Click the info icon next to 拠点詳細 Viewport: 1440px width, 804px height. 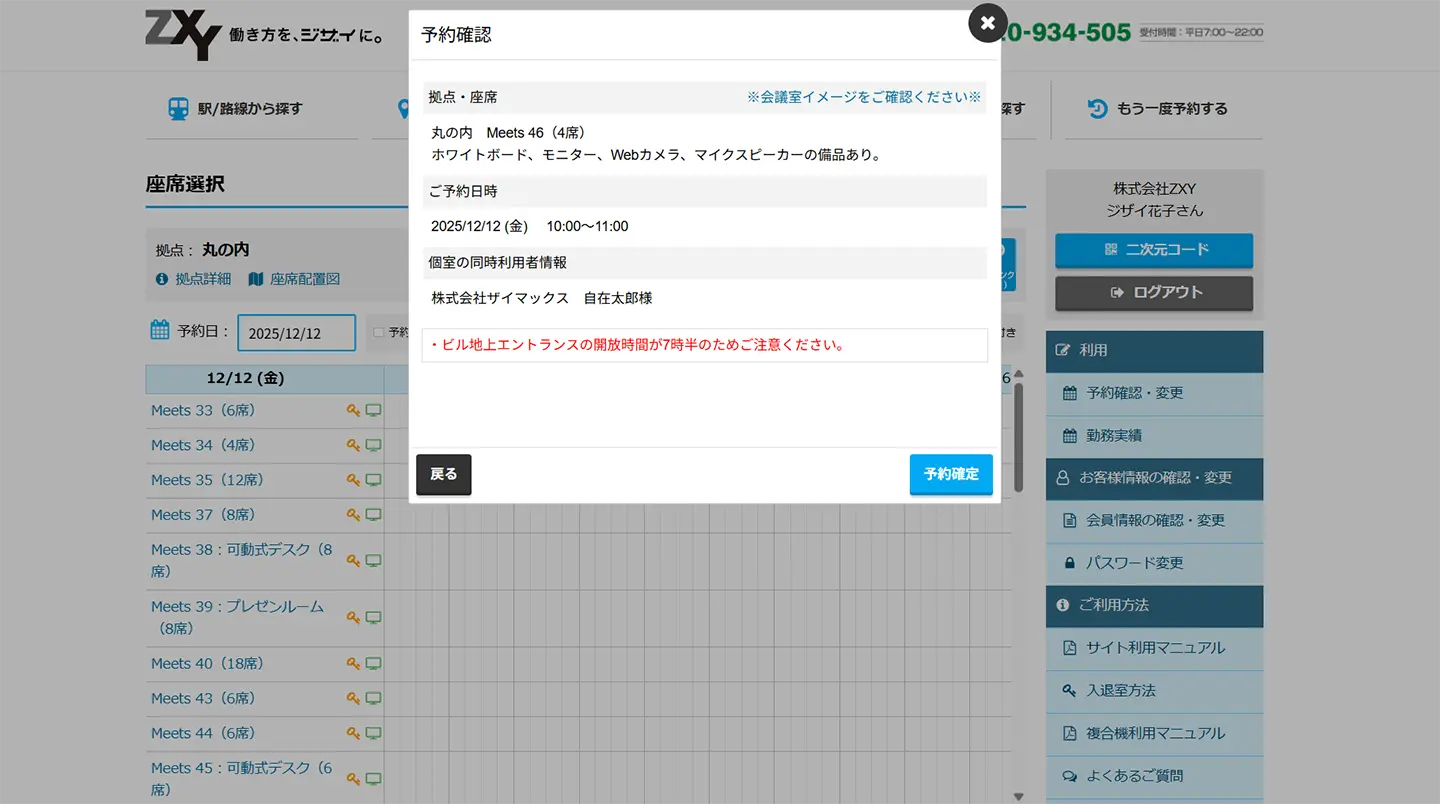[161, 279]
